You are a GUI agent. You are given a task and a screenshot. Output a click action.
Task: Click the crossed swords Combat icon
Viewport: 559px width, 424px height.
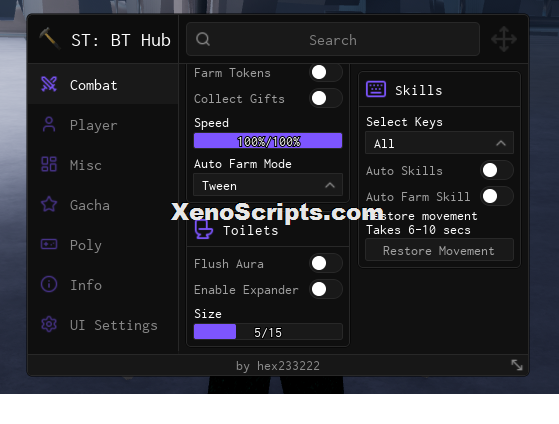pyautogui.click(x=49, y=85)
